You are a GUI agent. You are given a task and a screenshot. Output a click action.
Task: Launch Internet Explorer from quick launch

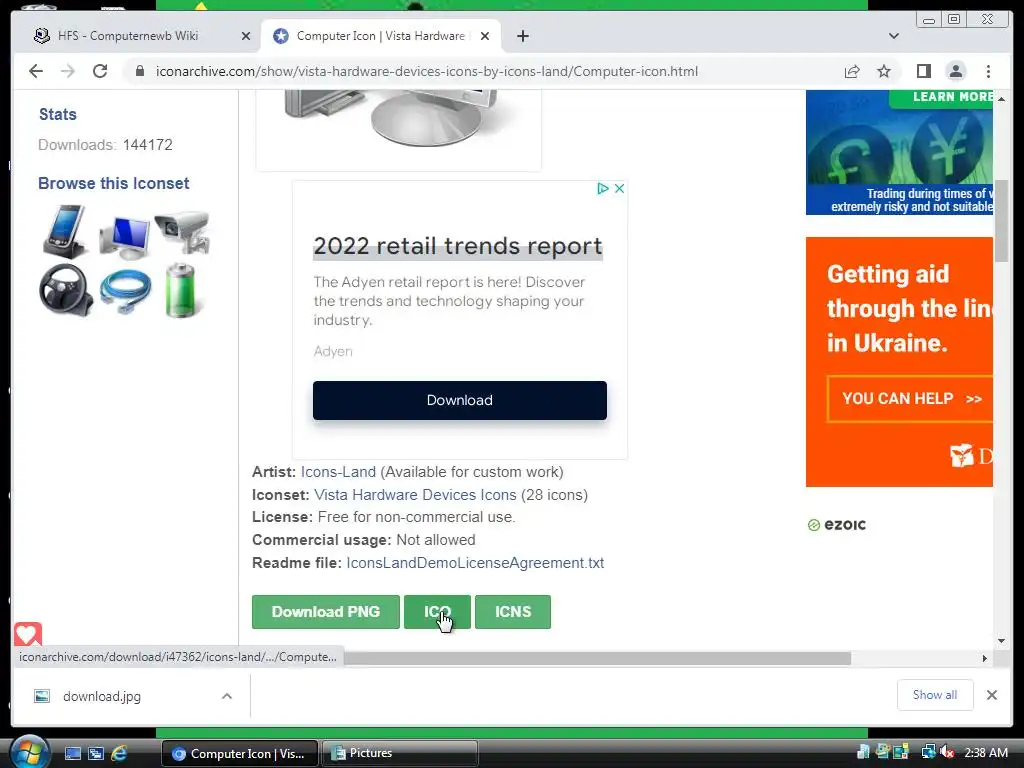tap(120, 754)
